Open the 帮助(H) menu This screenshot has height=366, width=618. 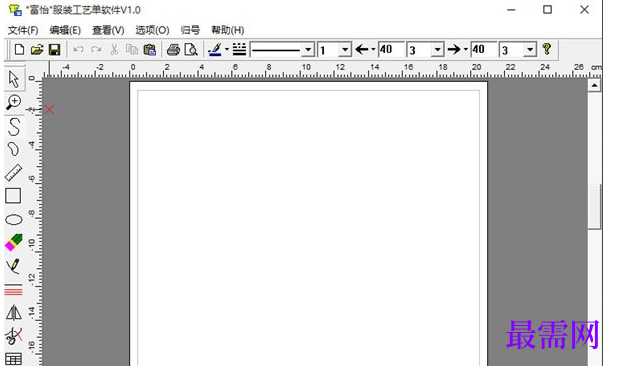tap(227, 30)
